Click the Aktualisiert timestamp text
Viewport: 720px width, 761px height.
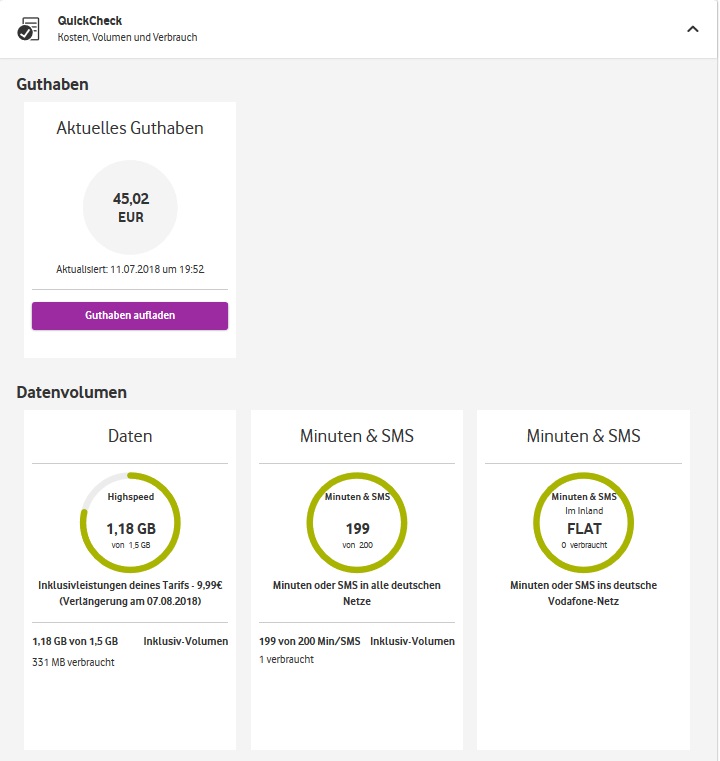pos(130,269)
